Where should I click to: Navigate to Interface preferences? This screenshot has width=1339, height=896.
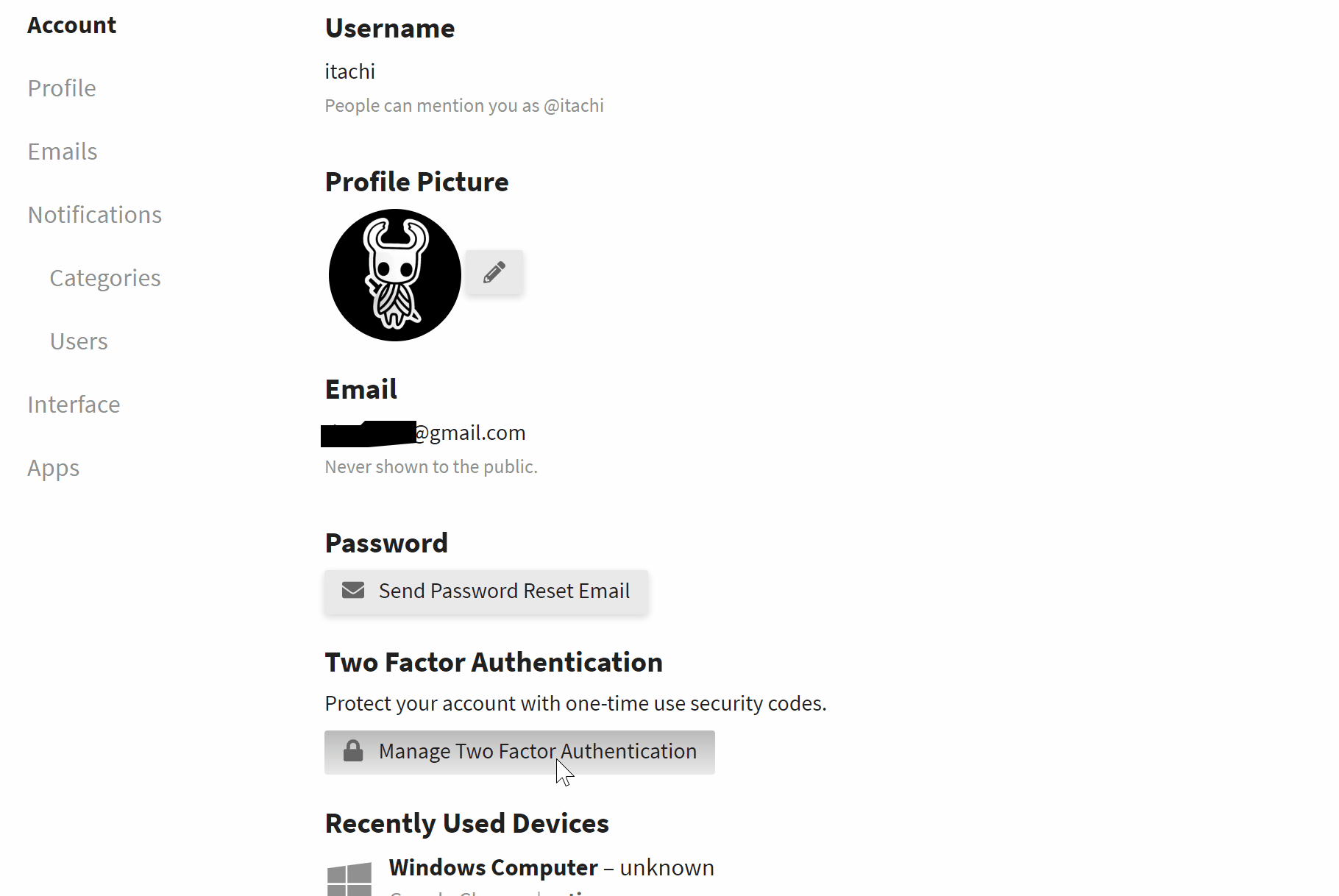(74, 405)
